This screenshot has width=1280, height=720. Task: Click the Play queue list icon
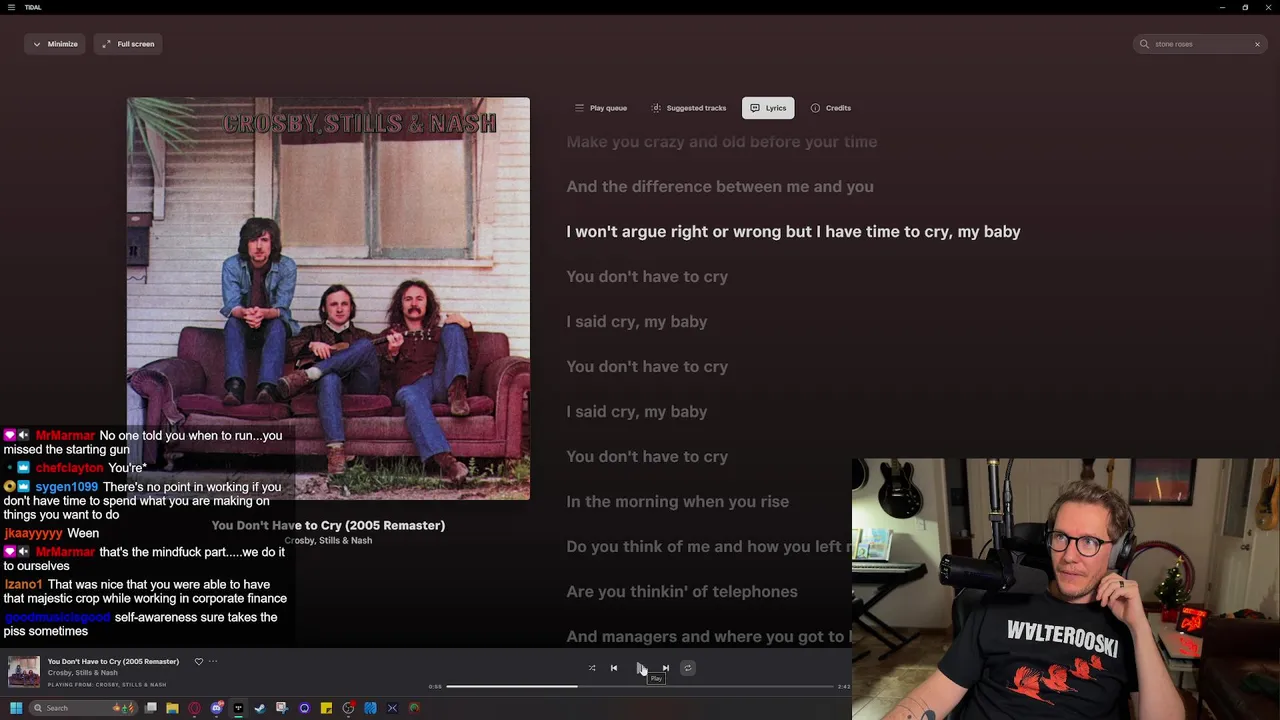[x=579, y=108]
